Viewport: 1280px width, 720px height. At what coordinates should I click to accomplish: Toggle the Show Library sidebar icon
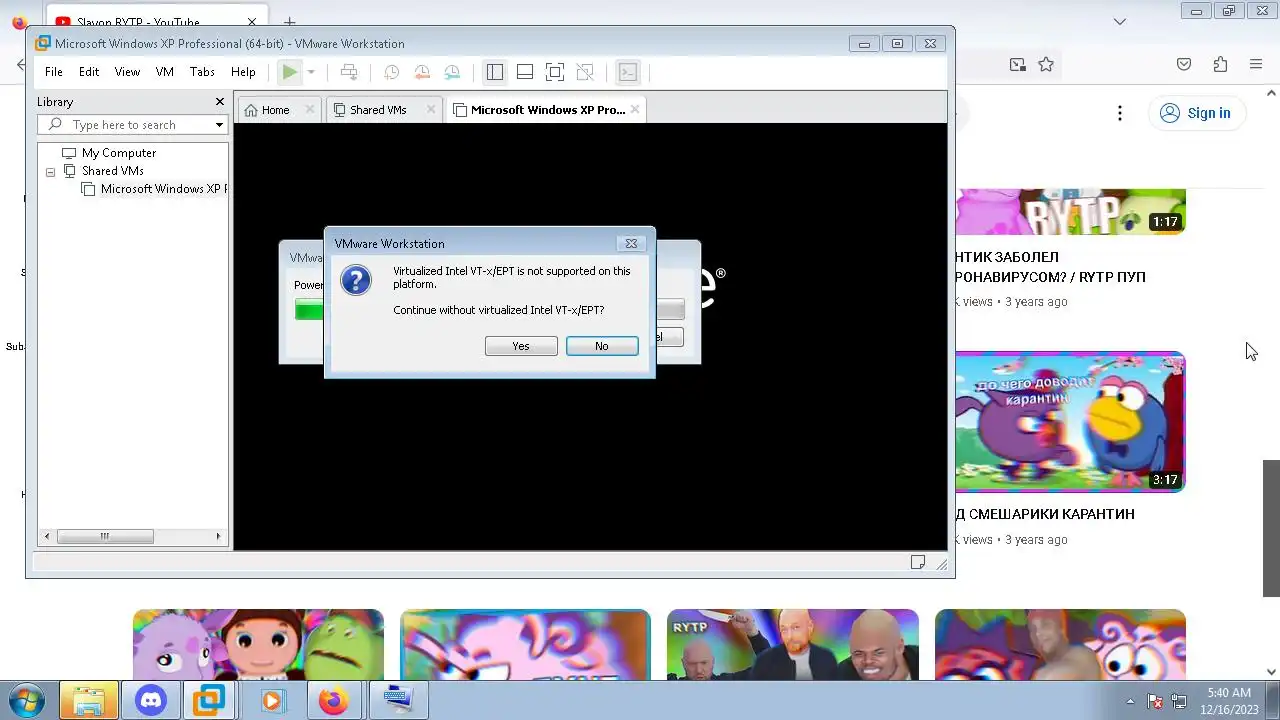click(x=494, y=72)
